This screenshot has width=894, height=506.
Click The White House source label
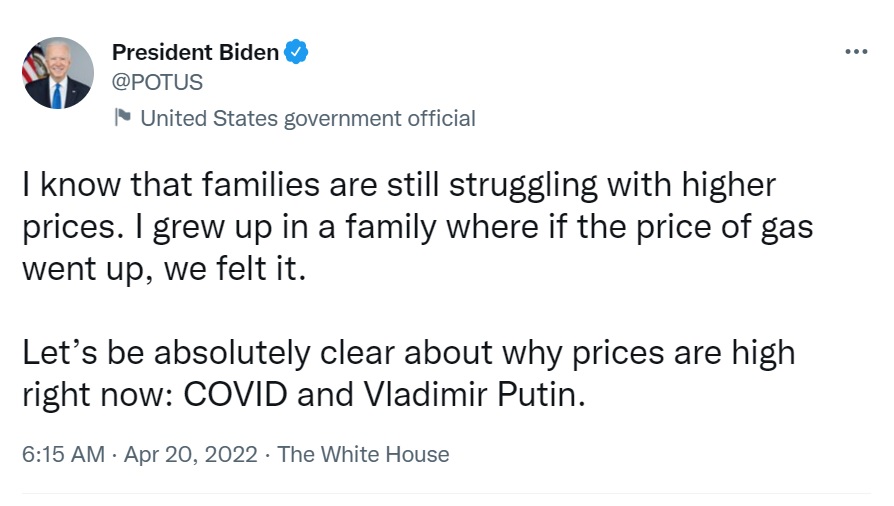click(x=363, y=454)
